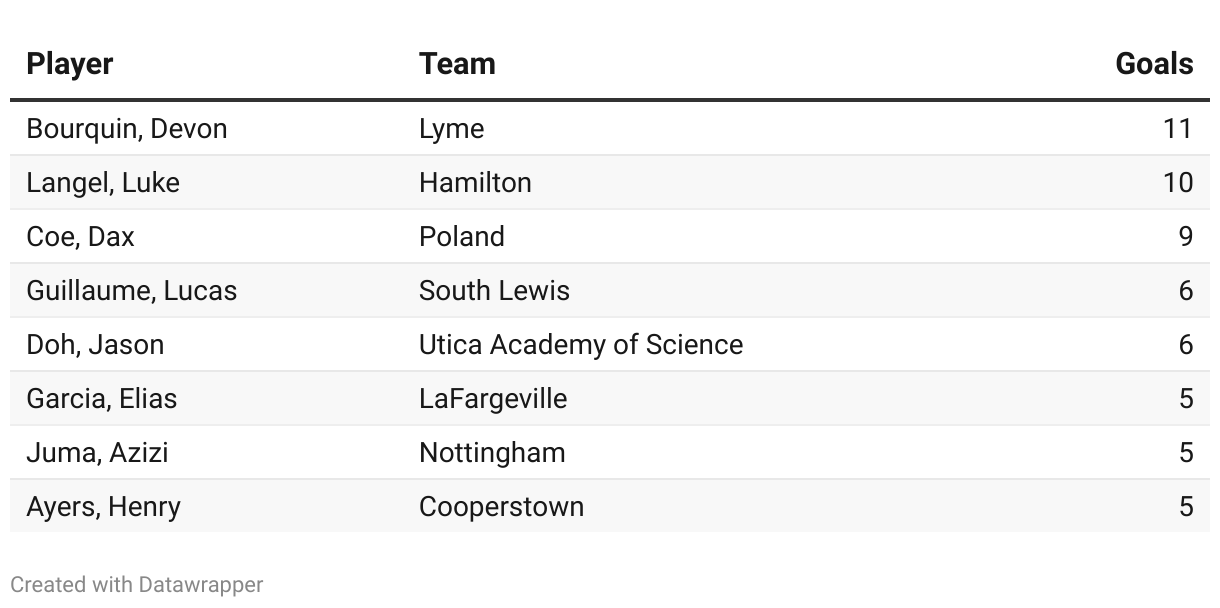The width and height of the screenshot is (1220, 608).
Task: Select the Cooperstown team cell
Action: point(501,507)
